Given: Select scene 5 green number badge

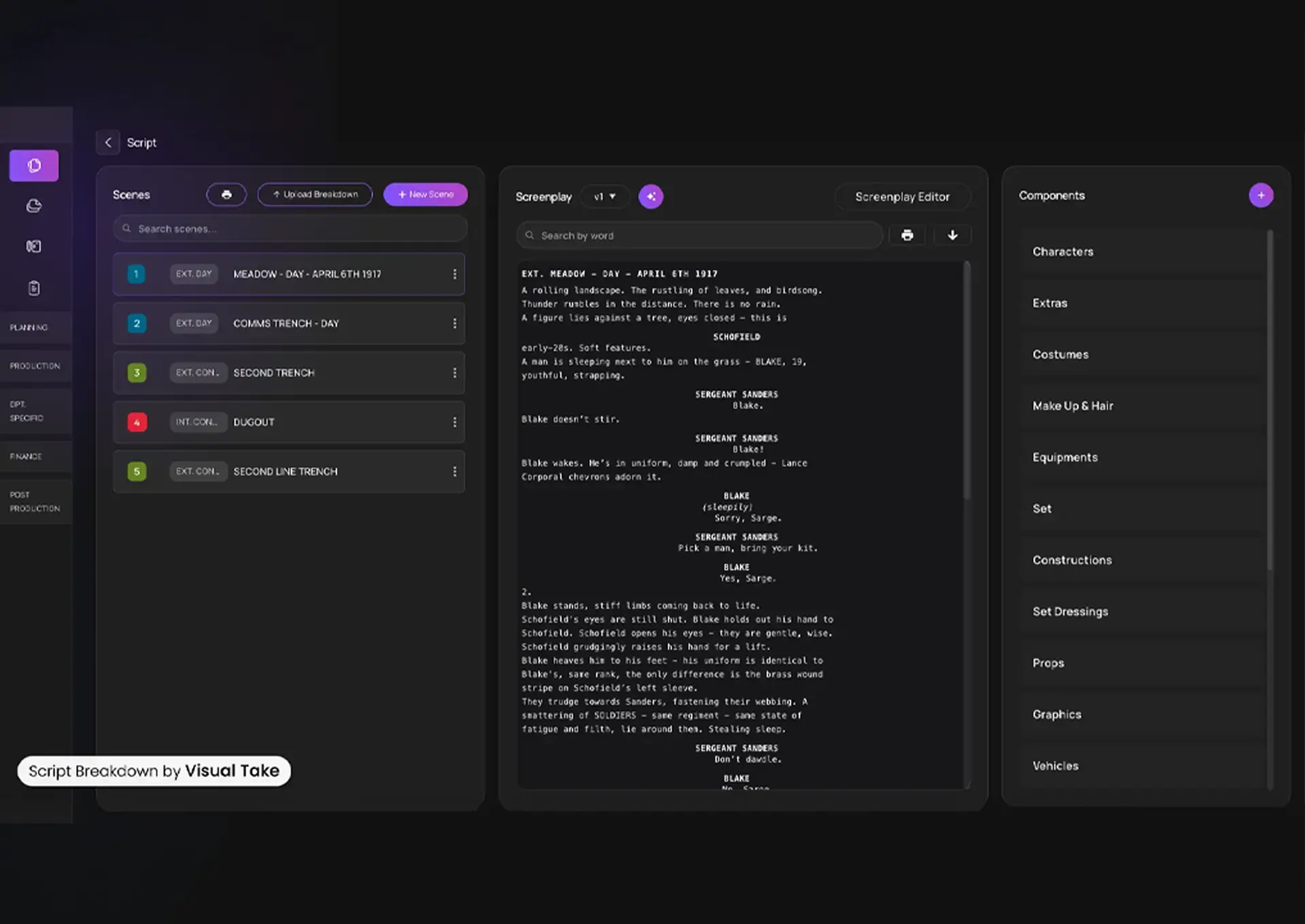Looking at the screenshot, I should 137,472.
